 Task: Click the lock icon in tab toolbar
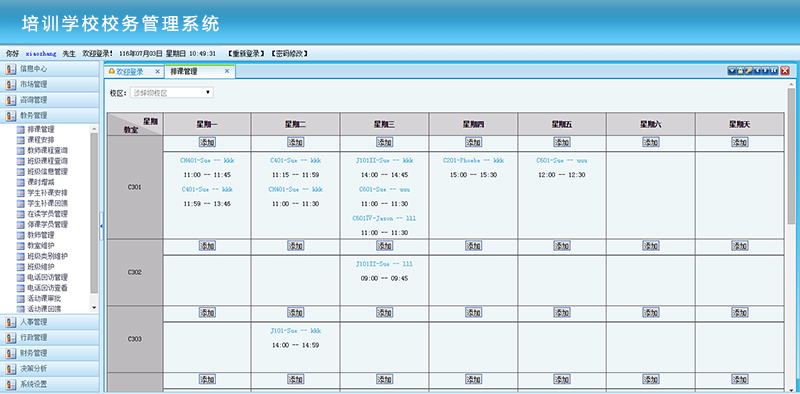[x=740, y=70]
